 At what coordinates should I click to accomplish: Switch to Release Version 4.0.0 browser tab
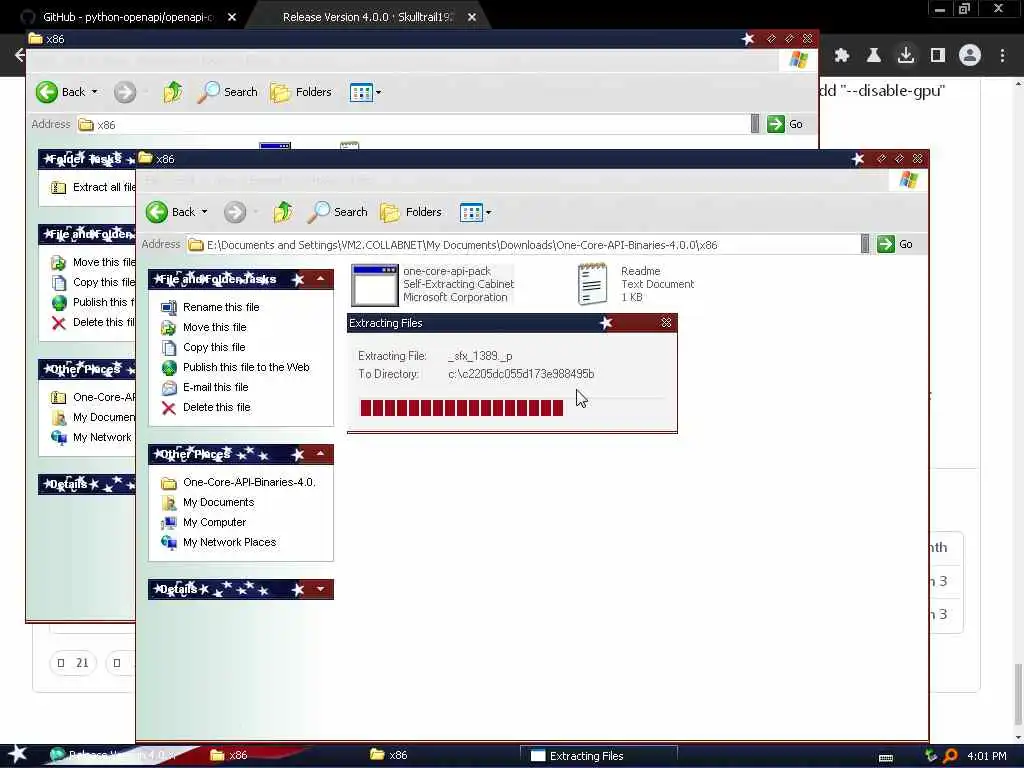click(368, 17)
